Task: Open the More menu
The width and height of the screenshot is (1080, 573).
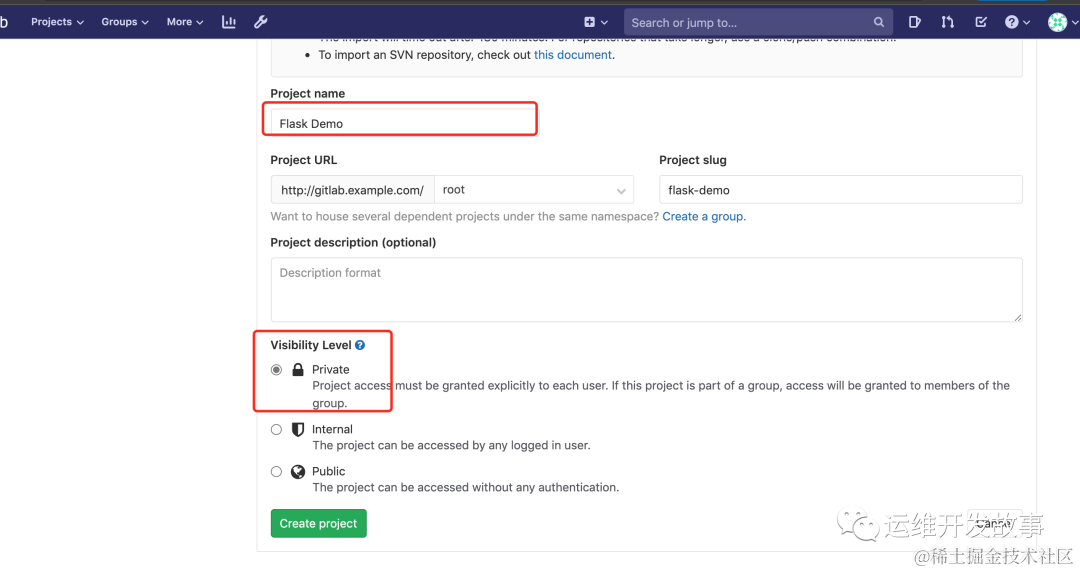Action: [x=185, y=22]
